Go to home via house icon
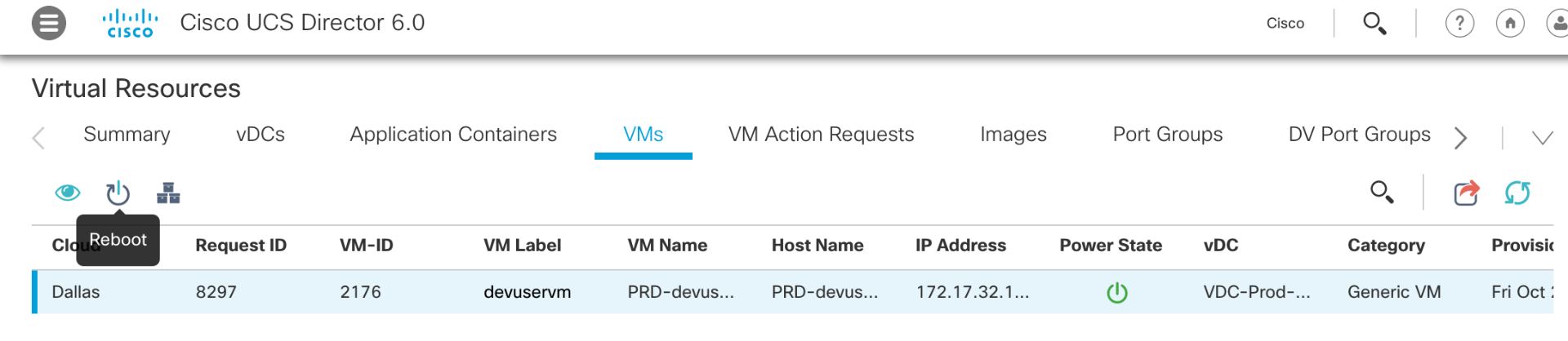 coord(1510,23)
